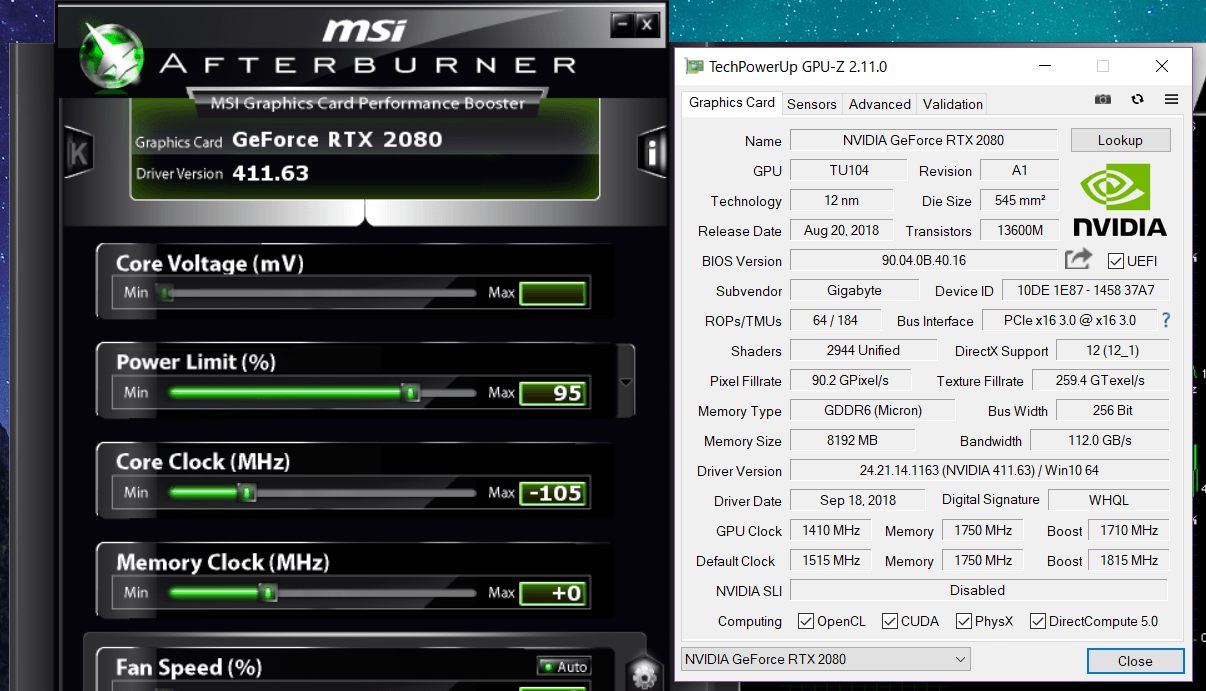This screenshot has width=1206, height=691.
Task: Click the BIOS Version field 90.04.0B.40.16
Action: tap(924, 260)
